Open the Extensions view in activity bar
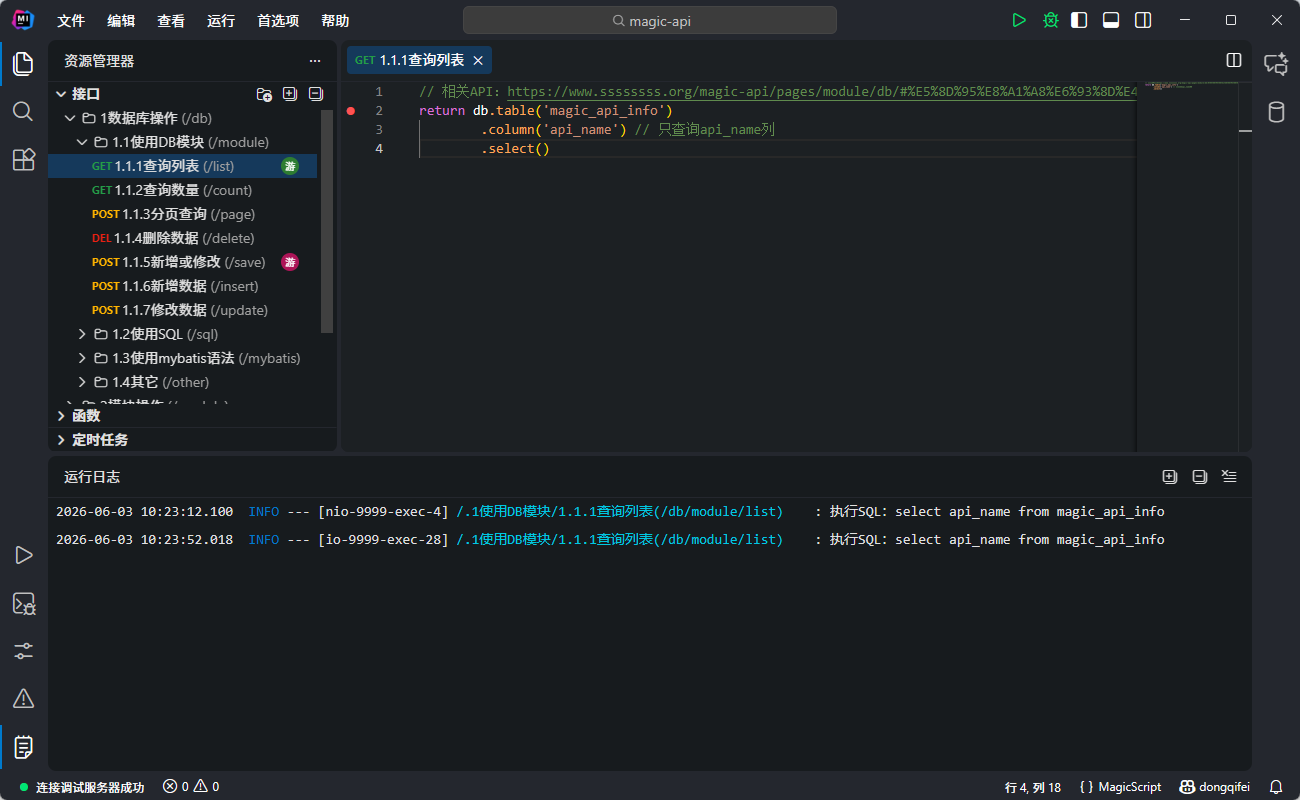Viewport: 1300px width, 800px height. (23, 159)
